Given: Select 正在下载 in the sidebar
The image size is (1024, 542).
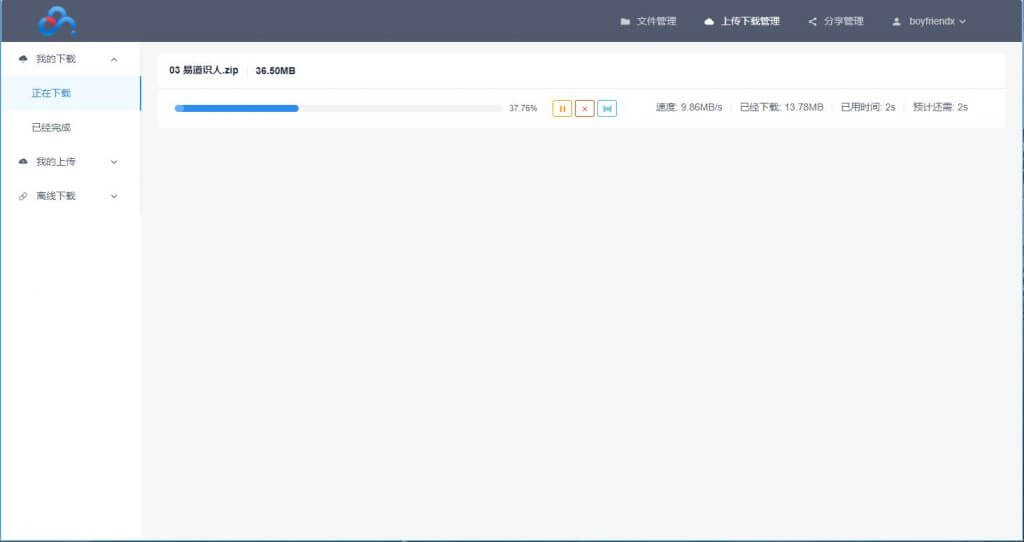Looking at the screenshot, I should point(52,93).
